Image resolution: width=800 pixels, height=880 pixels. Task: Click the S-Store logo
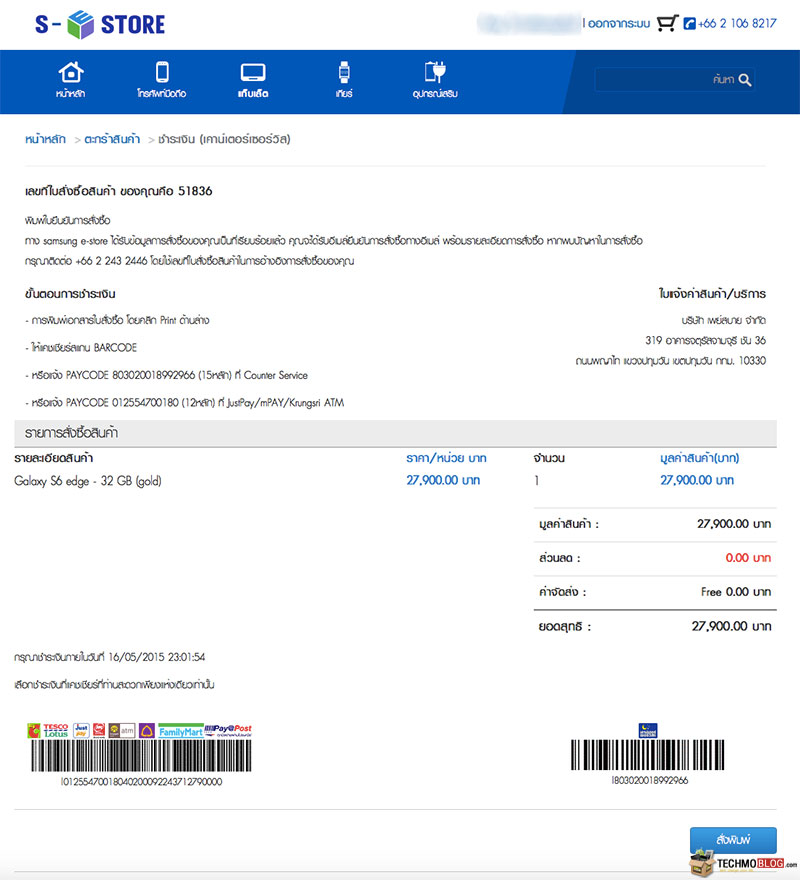point(100,24)
